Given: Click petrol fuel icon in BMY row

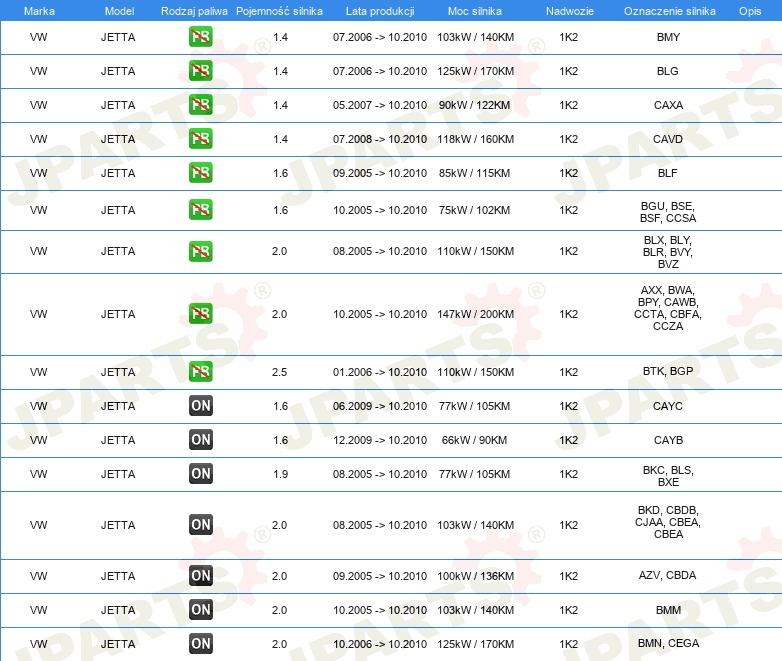Looking at the screenshot, I should [200, 37].
